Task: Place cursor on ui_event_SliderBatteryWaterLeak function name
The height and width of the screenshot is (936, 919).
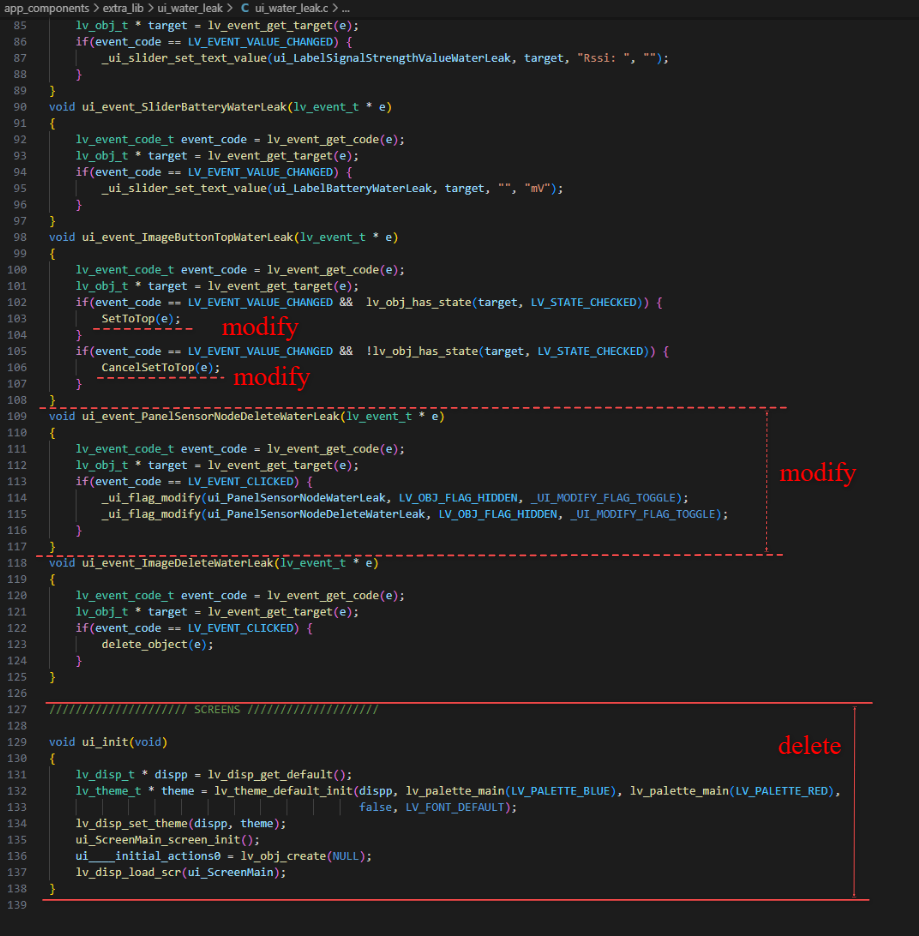Action: tap(184, 107)
